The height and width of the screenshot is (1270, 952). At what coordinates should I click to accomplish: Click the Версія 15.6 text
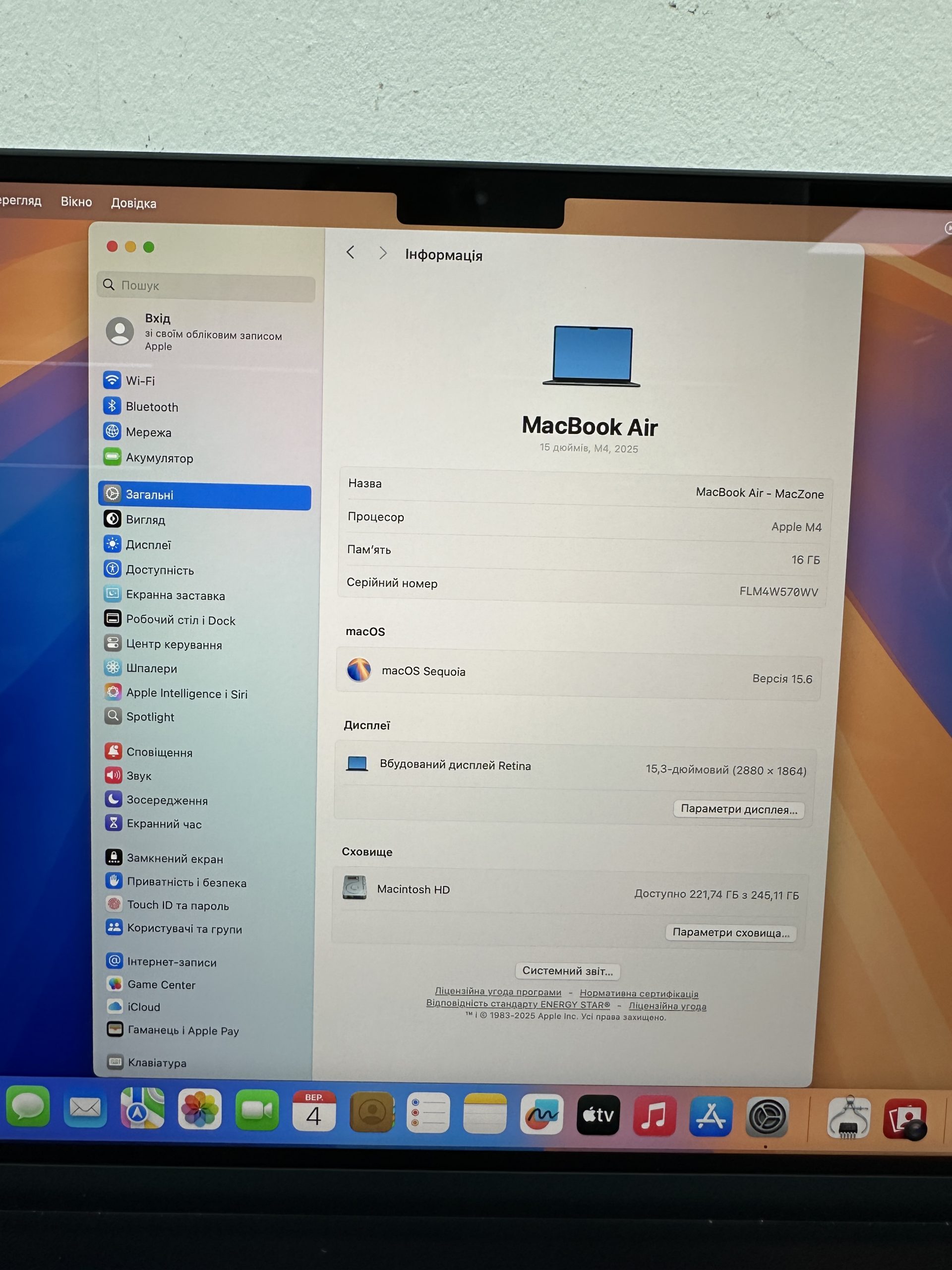point(782,679)
